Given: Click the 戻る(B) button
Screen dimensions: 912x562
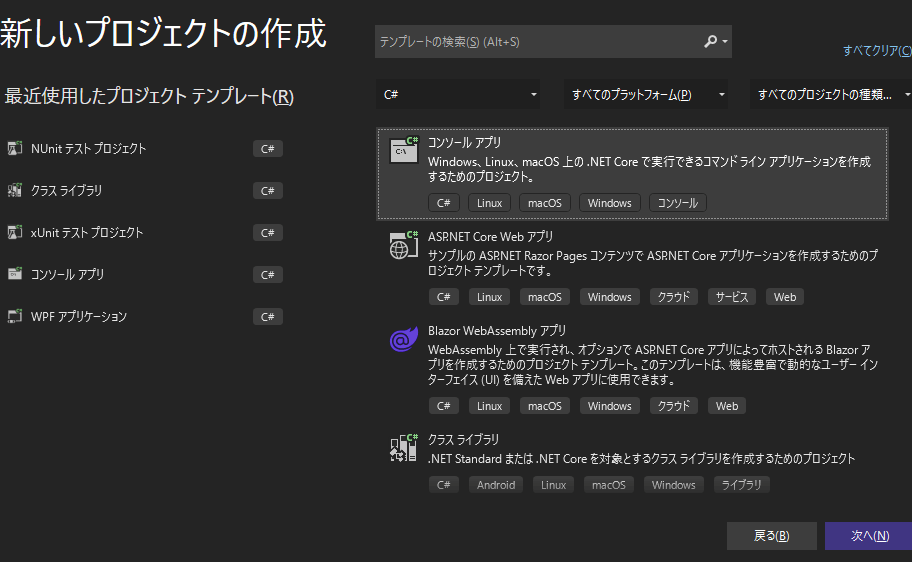Looking at the screenshot, I should point(772,536).
